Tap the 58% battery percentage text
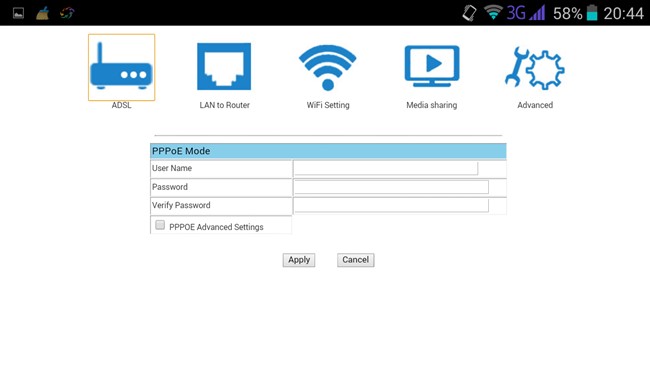Screen dimensions: 650x366 pos(568,14)
